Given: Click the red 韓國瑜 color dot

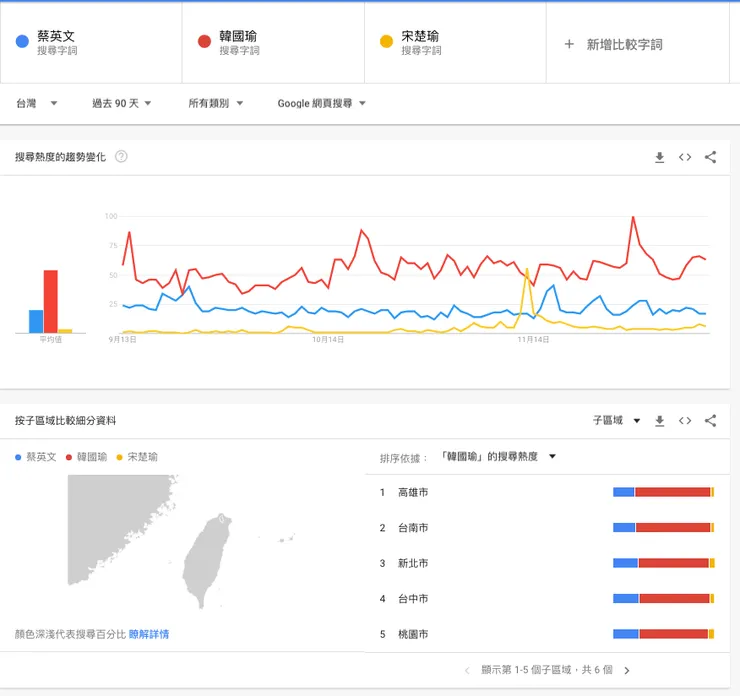Looking at the screenshot, I should (204, 42).
